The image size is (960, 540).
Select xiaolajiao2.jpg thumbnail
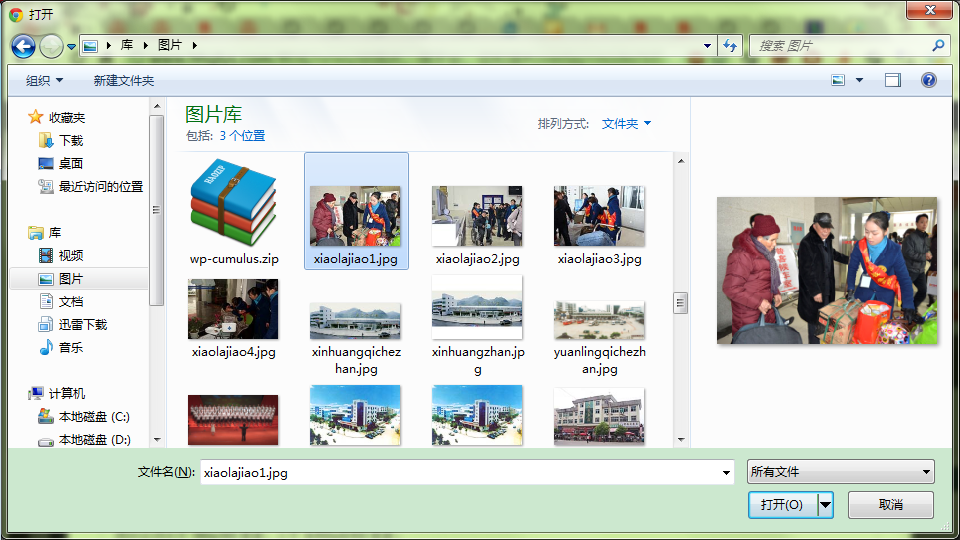click(x=477, y=216)
